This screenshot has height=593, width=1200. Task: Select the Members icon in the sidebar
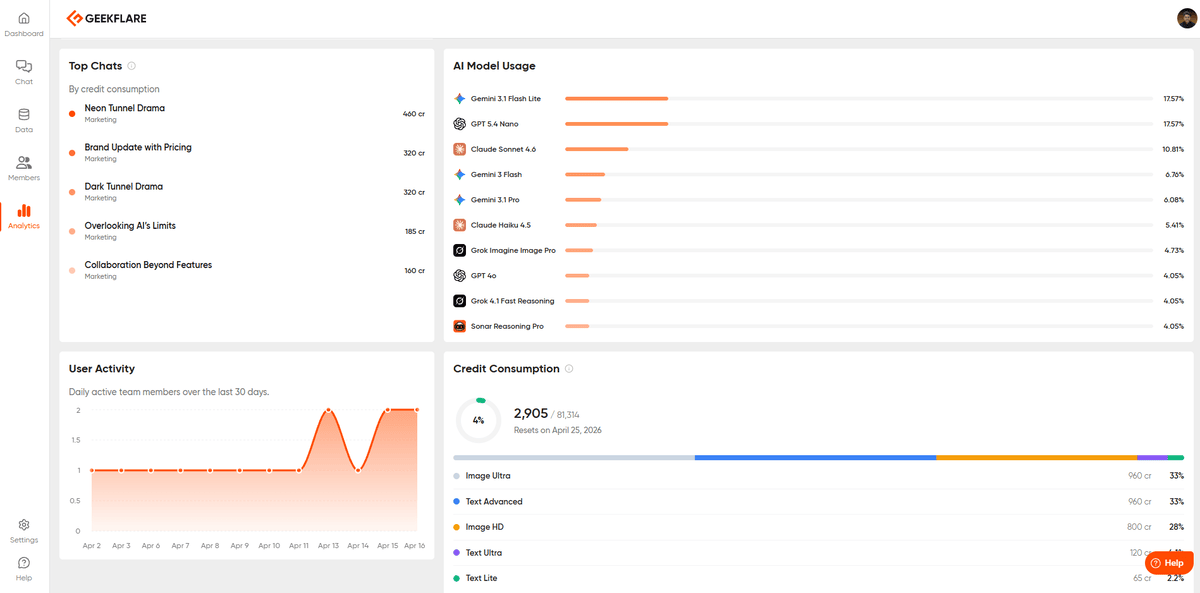pos(23,163)
